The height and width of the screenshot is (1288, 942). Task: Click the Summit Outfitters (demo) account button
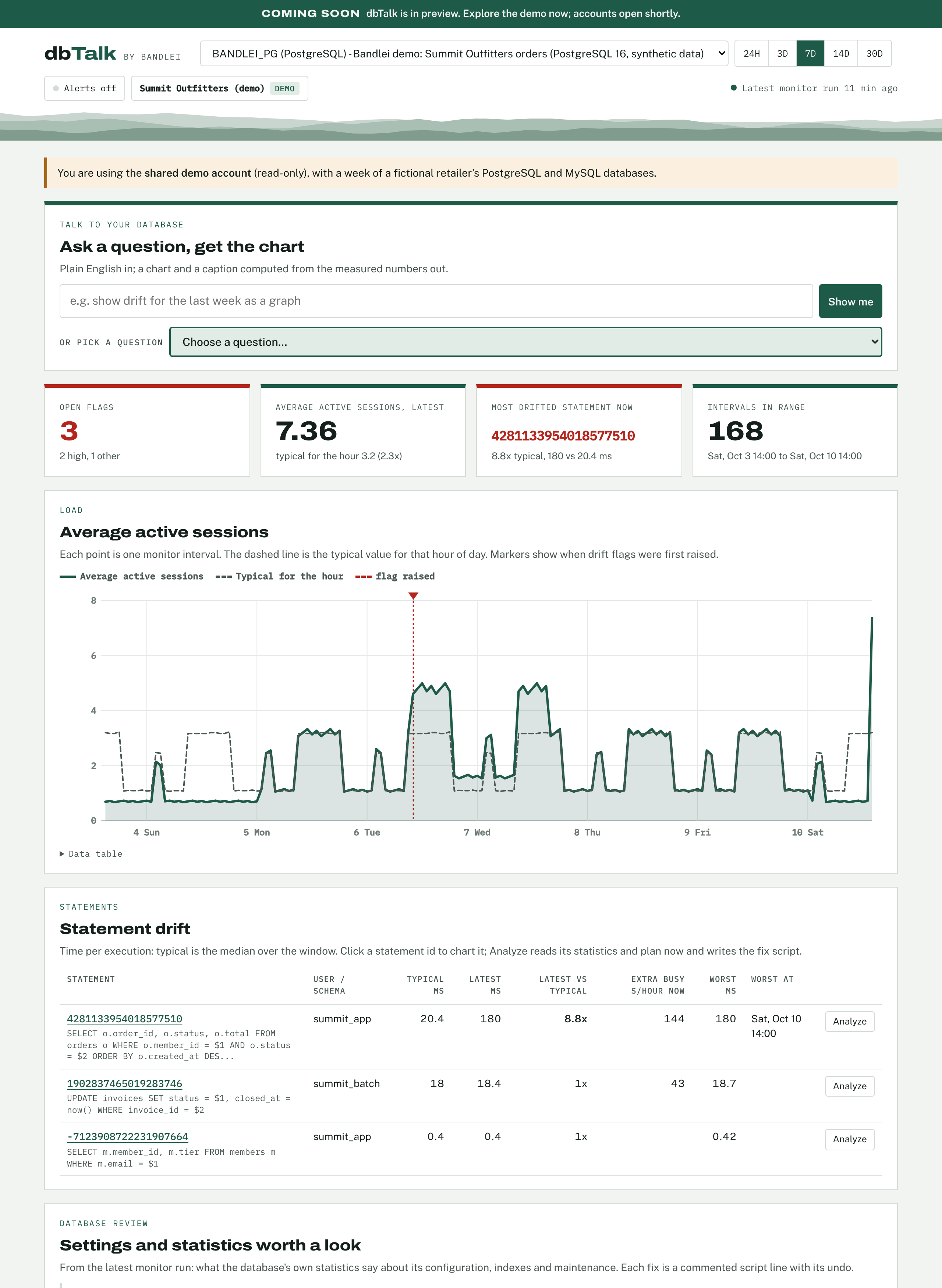[220, 88]
